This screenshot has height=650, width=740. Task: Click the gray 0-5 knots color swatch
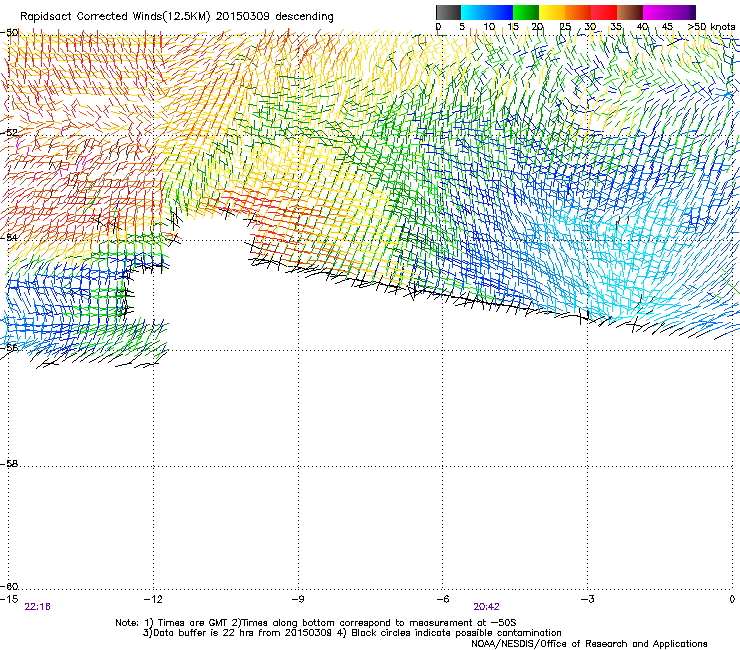click(x=449, y=12)
